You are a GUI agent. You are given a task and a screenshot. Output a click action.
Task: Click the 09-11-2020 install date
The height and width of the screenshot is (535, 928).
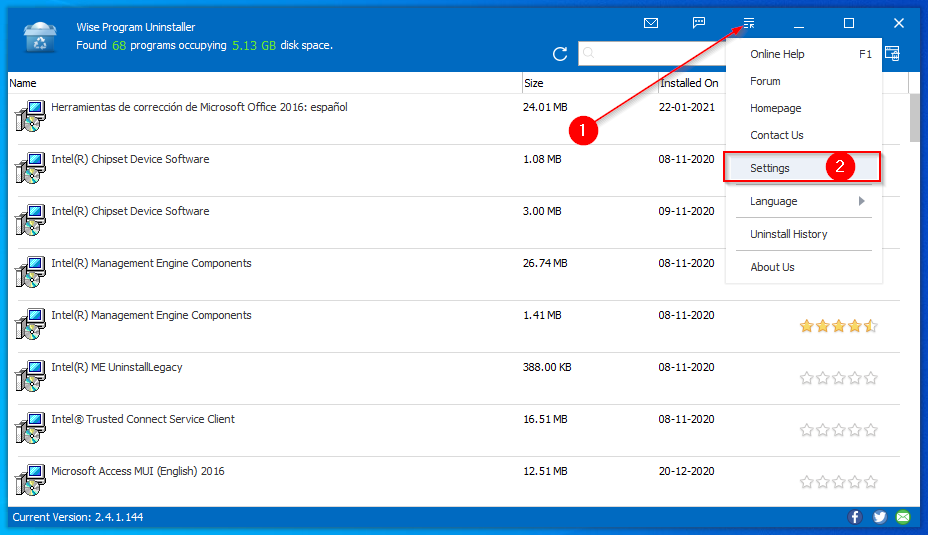687,211
